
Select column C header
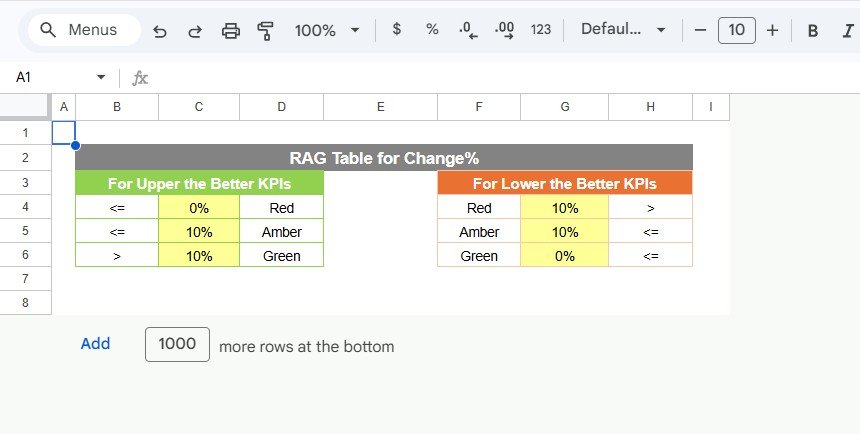(x=199, y=107)
